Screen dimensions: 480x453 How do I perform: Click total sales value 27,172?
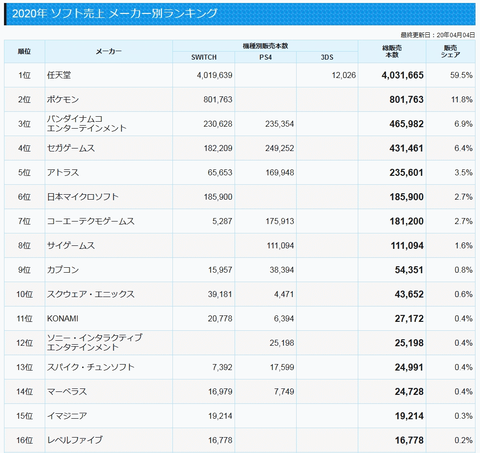point(409,319)
